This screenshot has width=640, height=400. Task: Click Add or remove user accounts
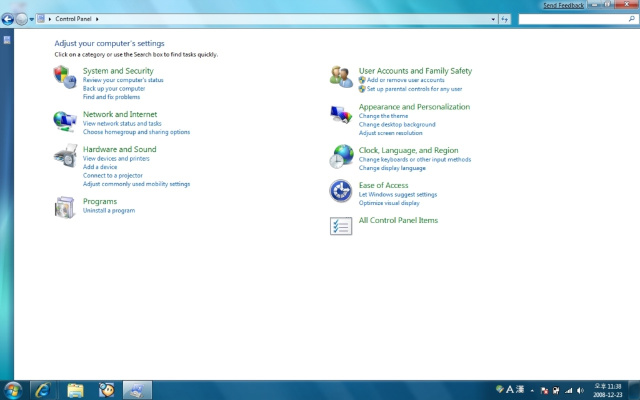(405, 80)
